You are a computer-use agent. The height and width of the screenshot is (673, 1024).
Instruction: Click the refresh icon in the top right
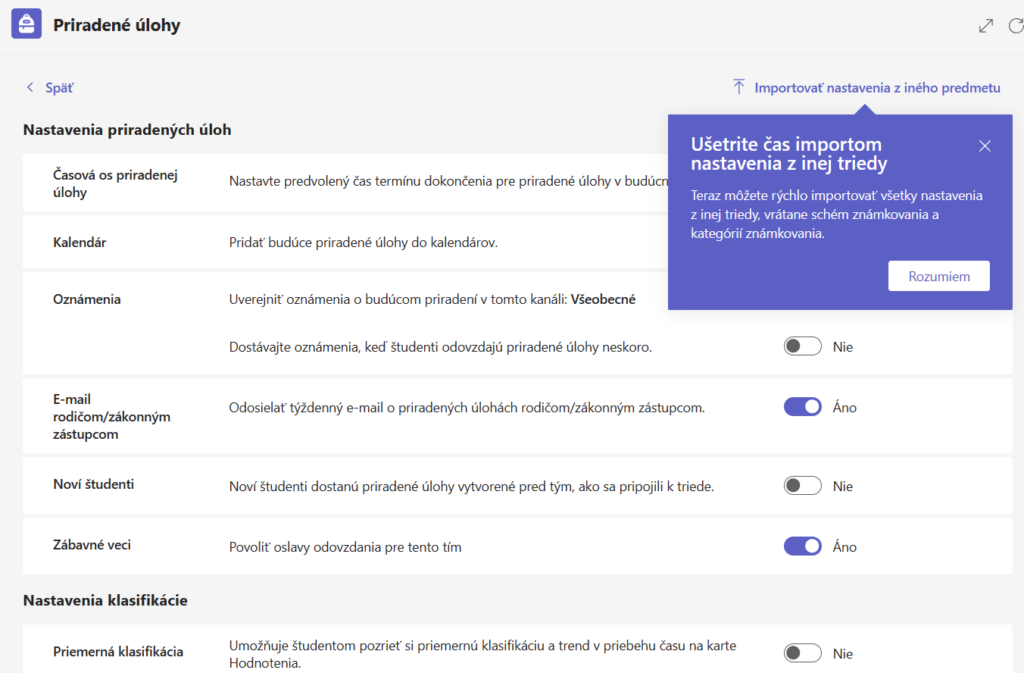coord(1016,26)
